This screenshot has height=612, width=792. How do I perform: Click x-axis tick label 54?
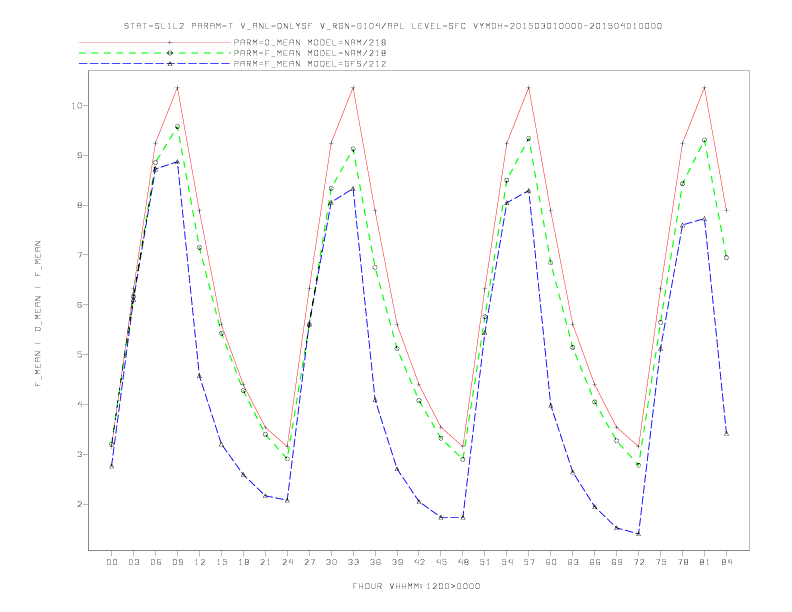pyautogui.click(x=507, y=562)
